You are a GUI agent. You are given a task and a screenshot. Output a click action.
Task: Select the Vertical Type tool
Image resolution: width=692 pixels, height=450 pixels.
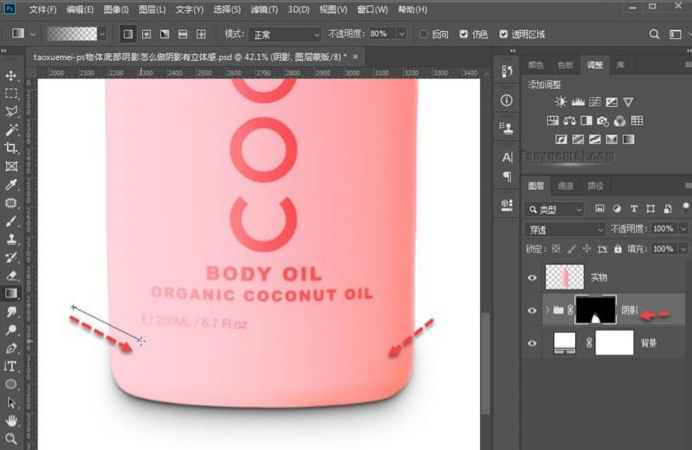pos(11,366)
